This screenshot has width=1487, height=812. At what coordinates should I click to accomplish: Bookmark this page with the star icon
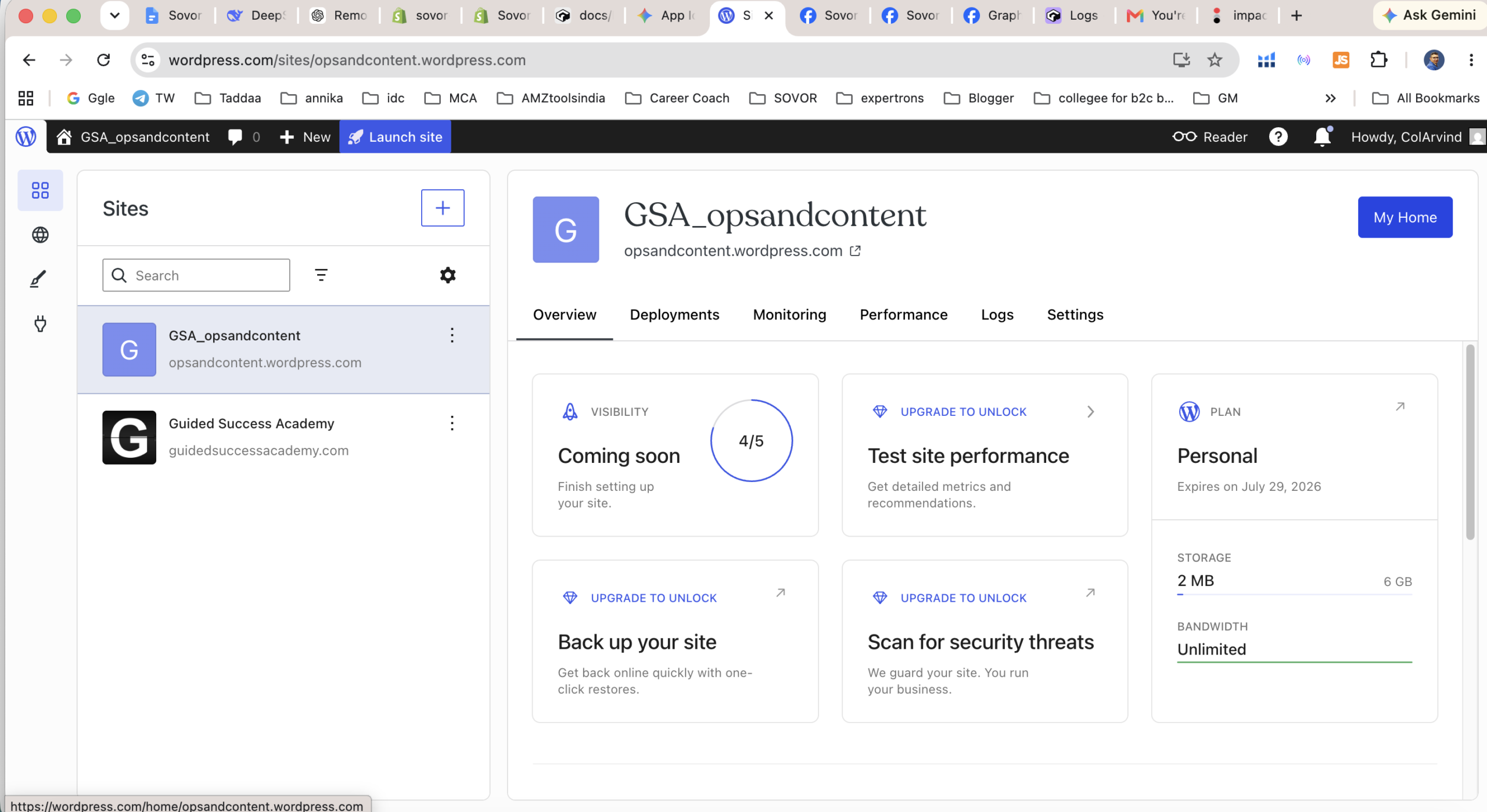click(x=1215, y=60)
